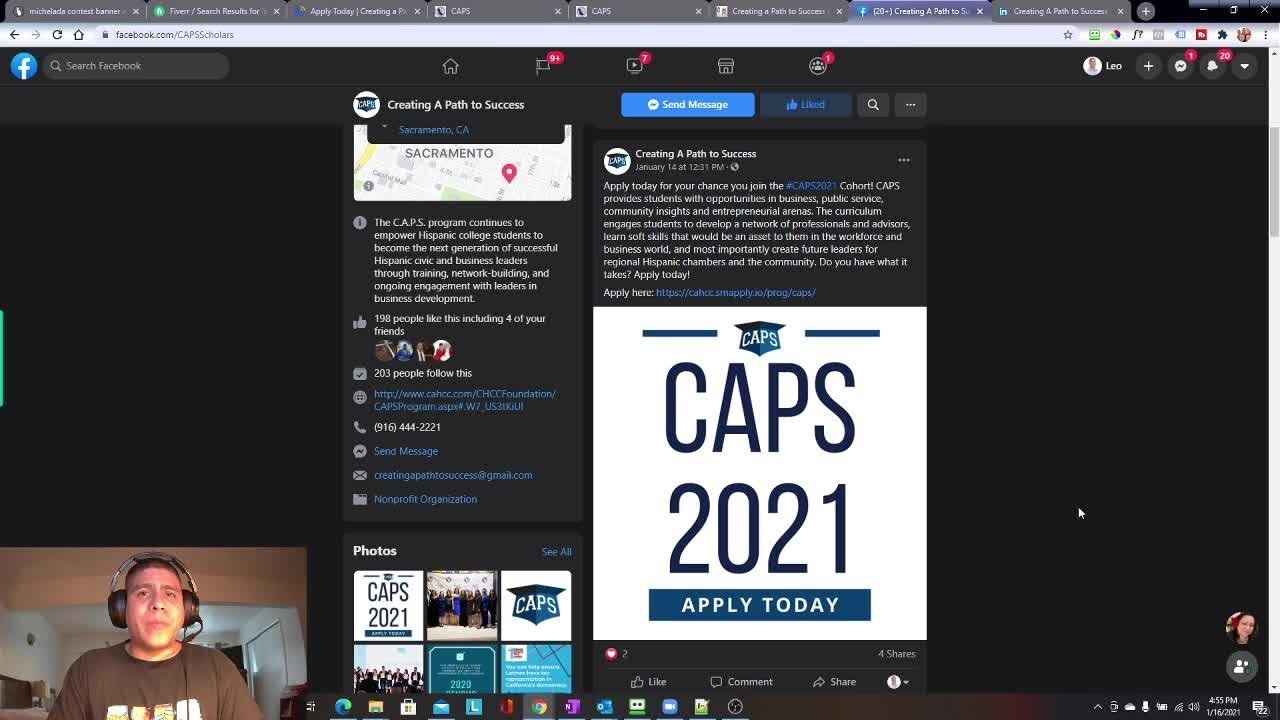Click the post author Creating a Path to Success
The height and width of the screenshot is (720, 1280).
[x=696, y=154]
